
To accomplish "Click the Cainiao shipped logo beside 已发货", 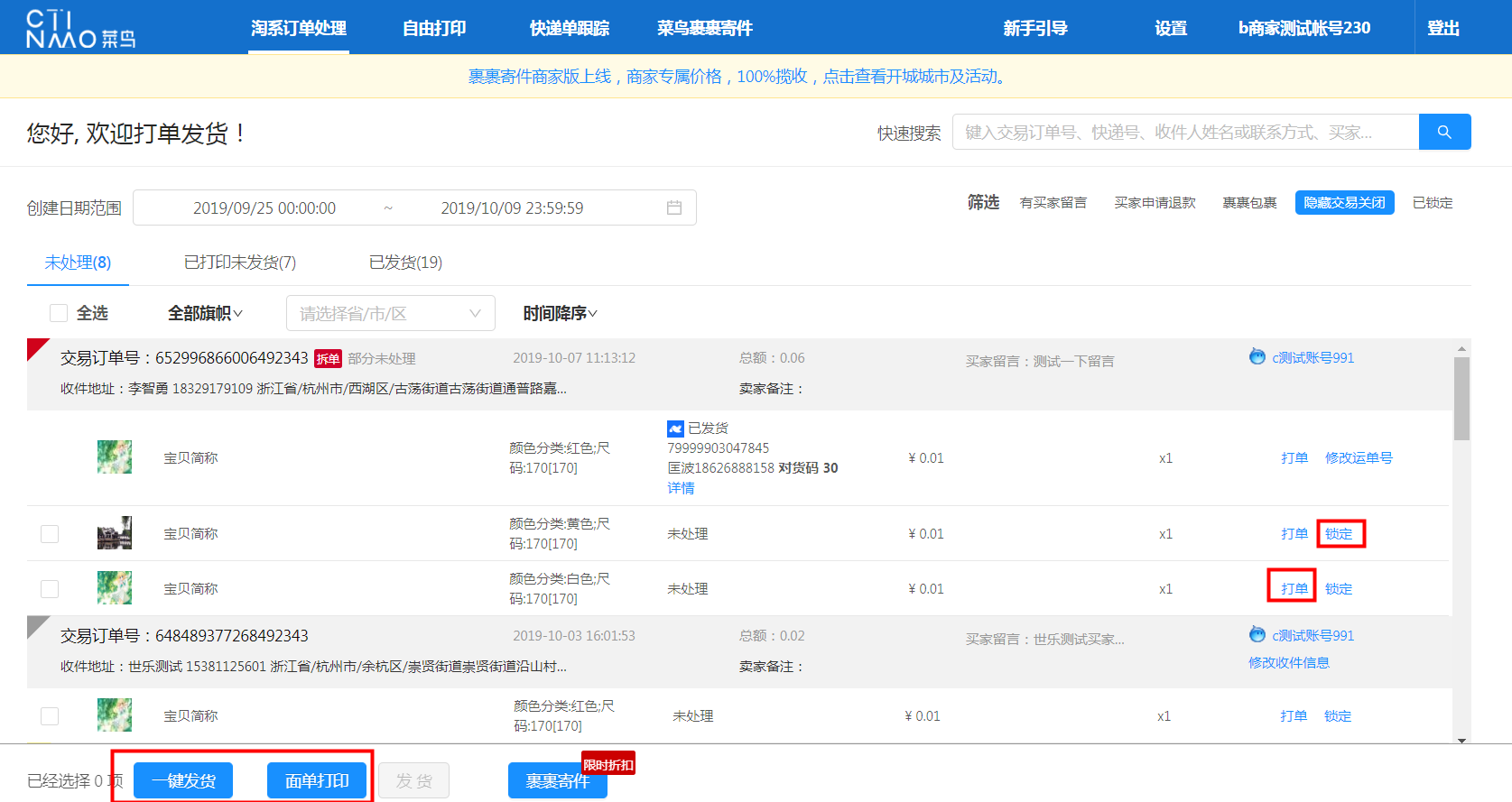I will pos(675,429).
